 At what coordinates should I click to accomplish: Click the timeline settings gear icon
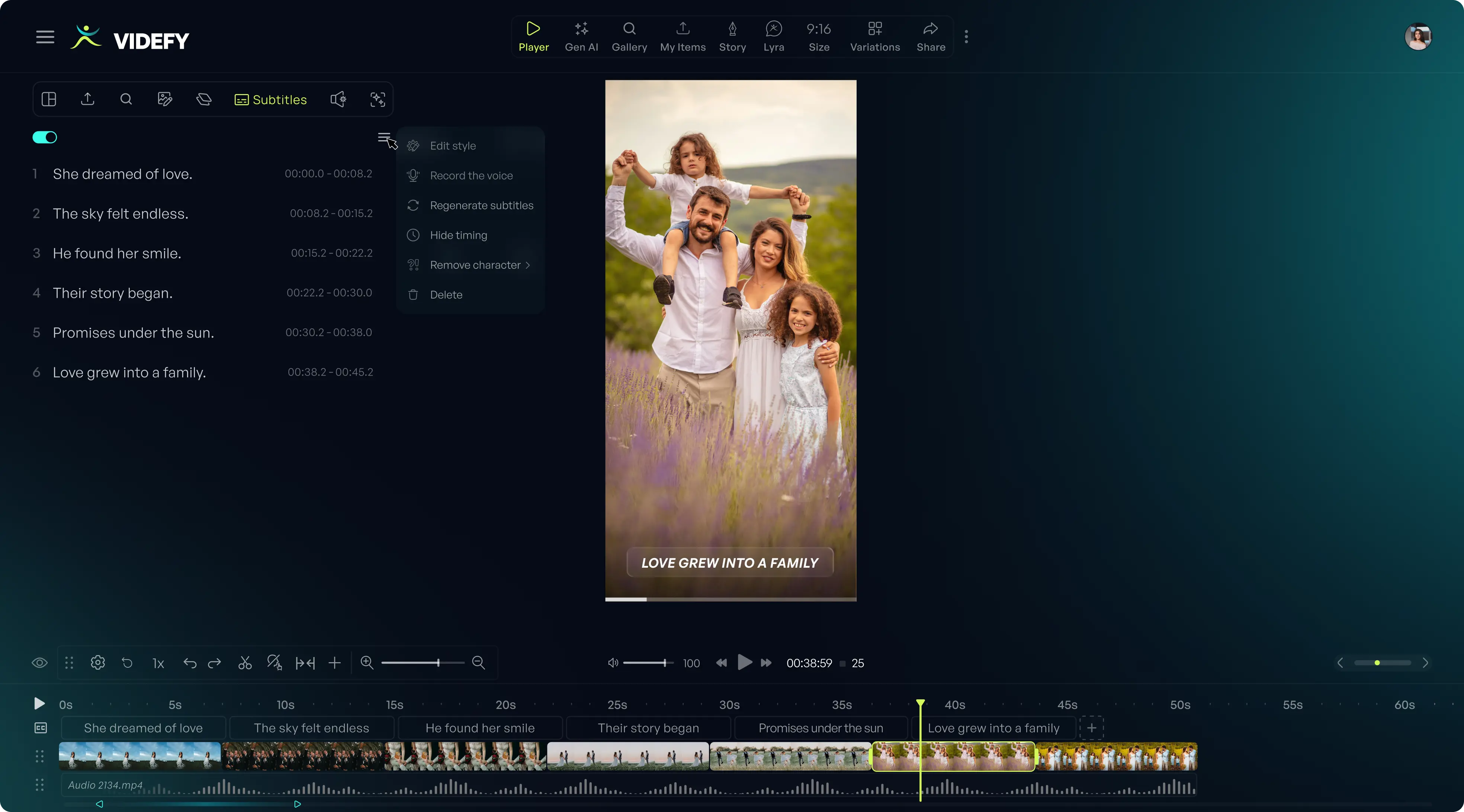tap(98, 663)
